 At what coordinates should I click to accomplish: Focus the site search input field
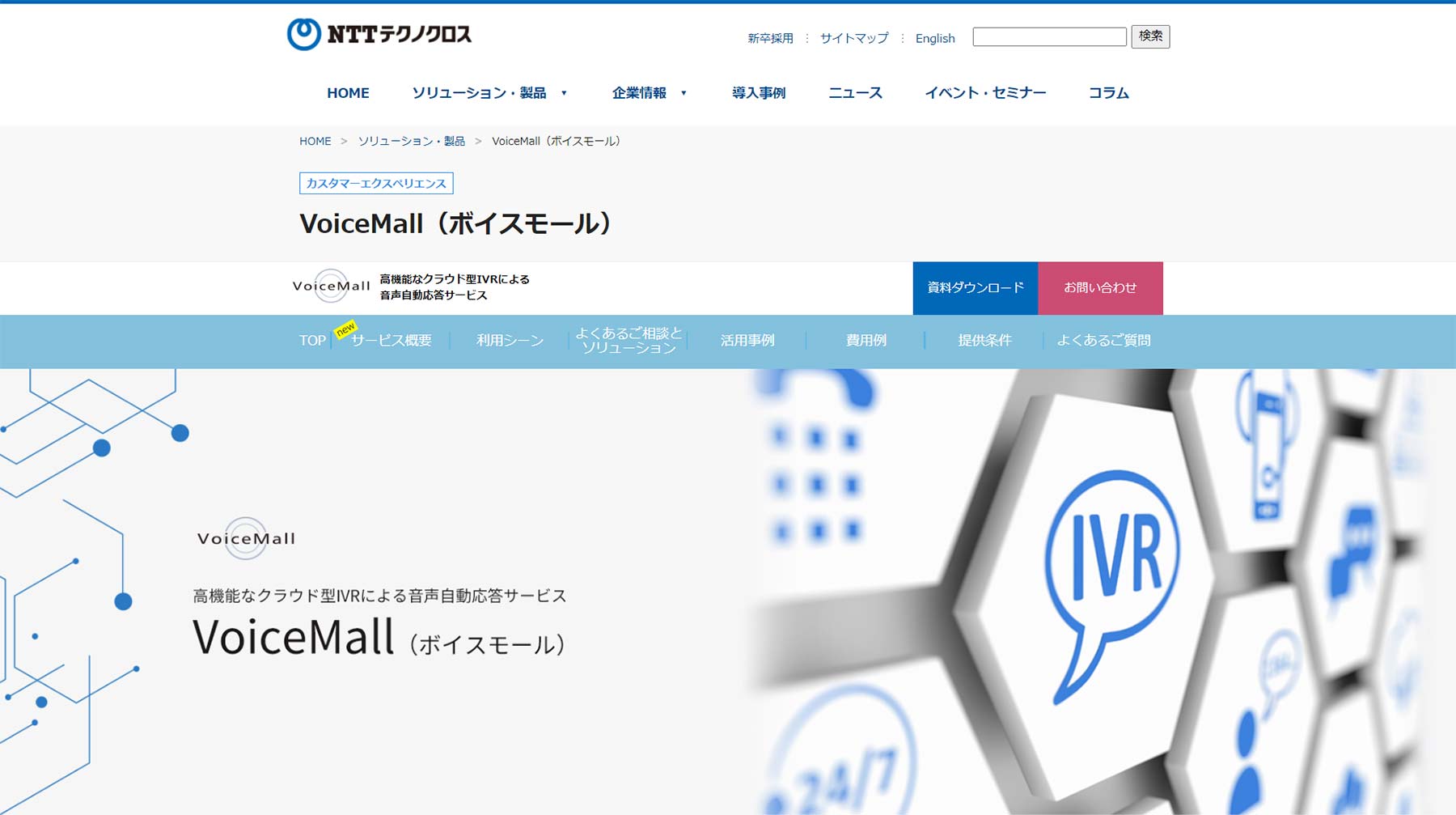click(1049, 36)
